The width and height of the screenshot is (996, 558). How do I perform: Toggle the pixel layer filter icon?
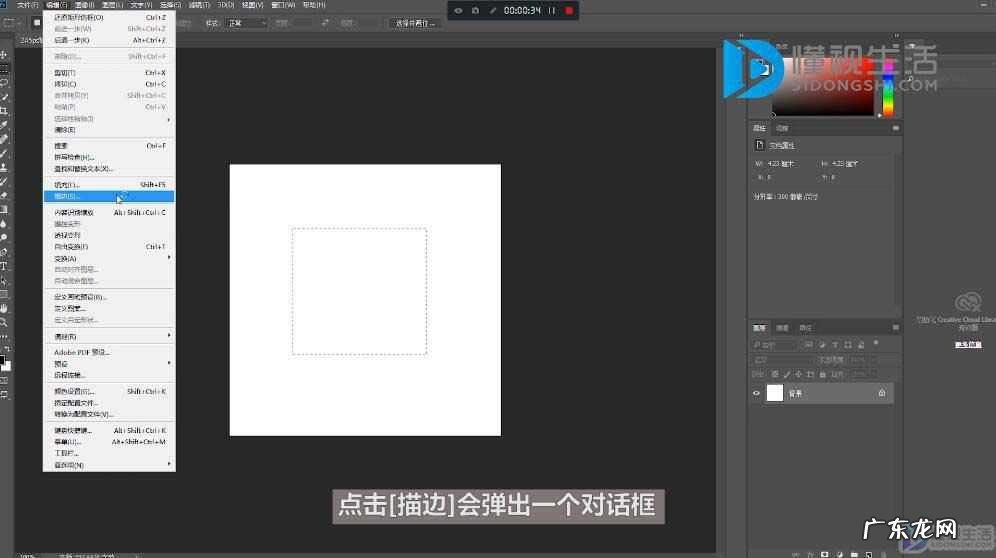point(809,344)
